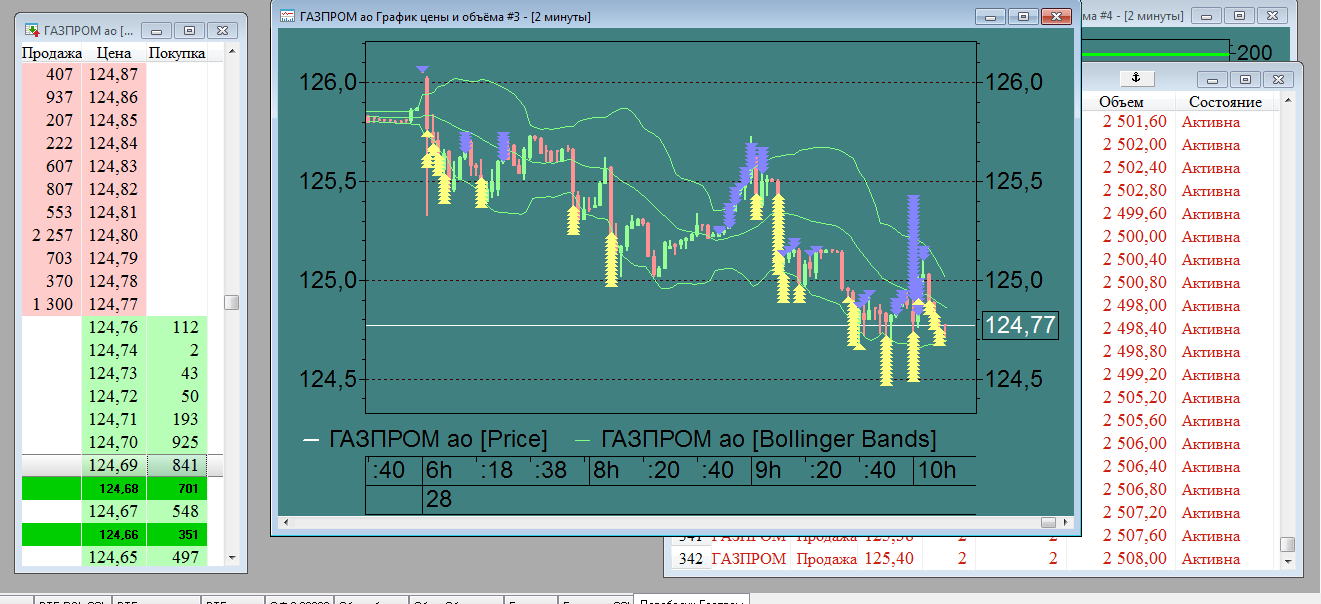Click the 124,83 ask price cell

coord(114,166)
